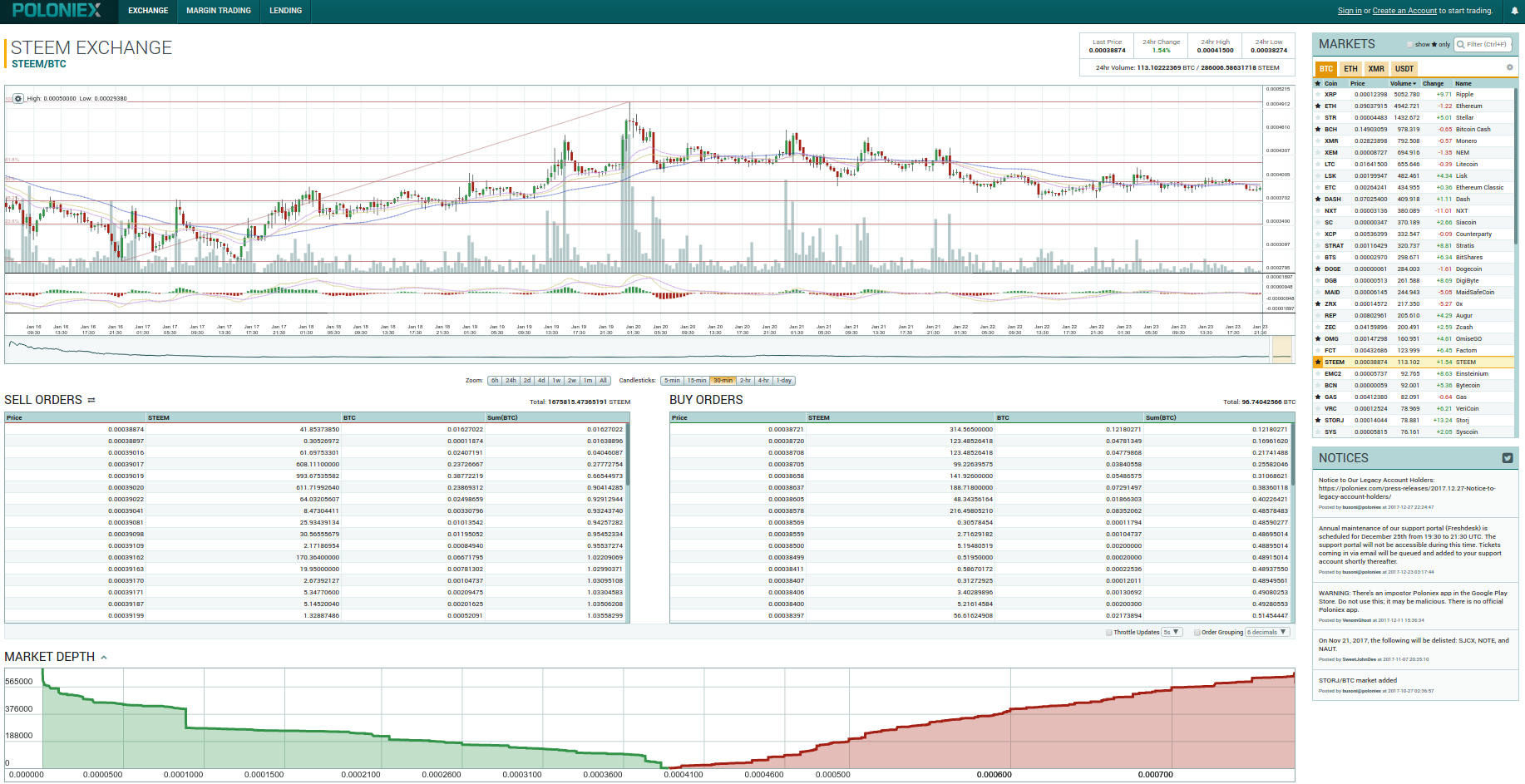Click the Sign in link

coord(1350,11)
